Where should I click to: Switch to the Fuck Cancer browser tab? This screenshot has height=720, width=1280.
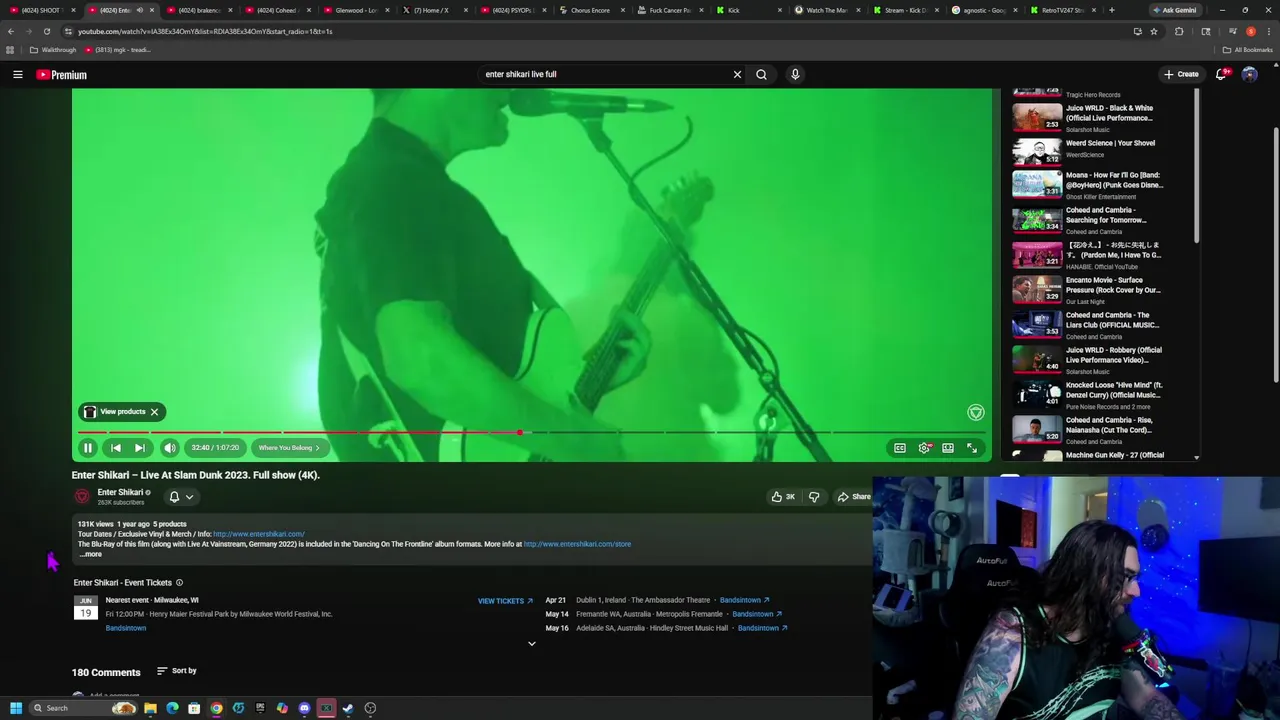[x=669, y=10]
